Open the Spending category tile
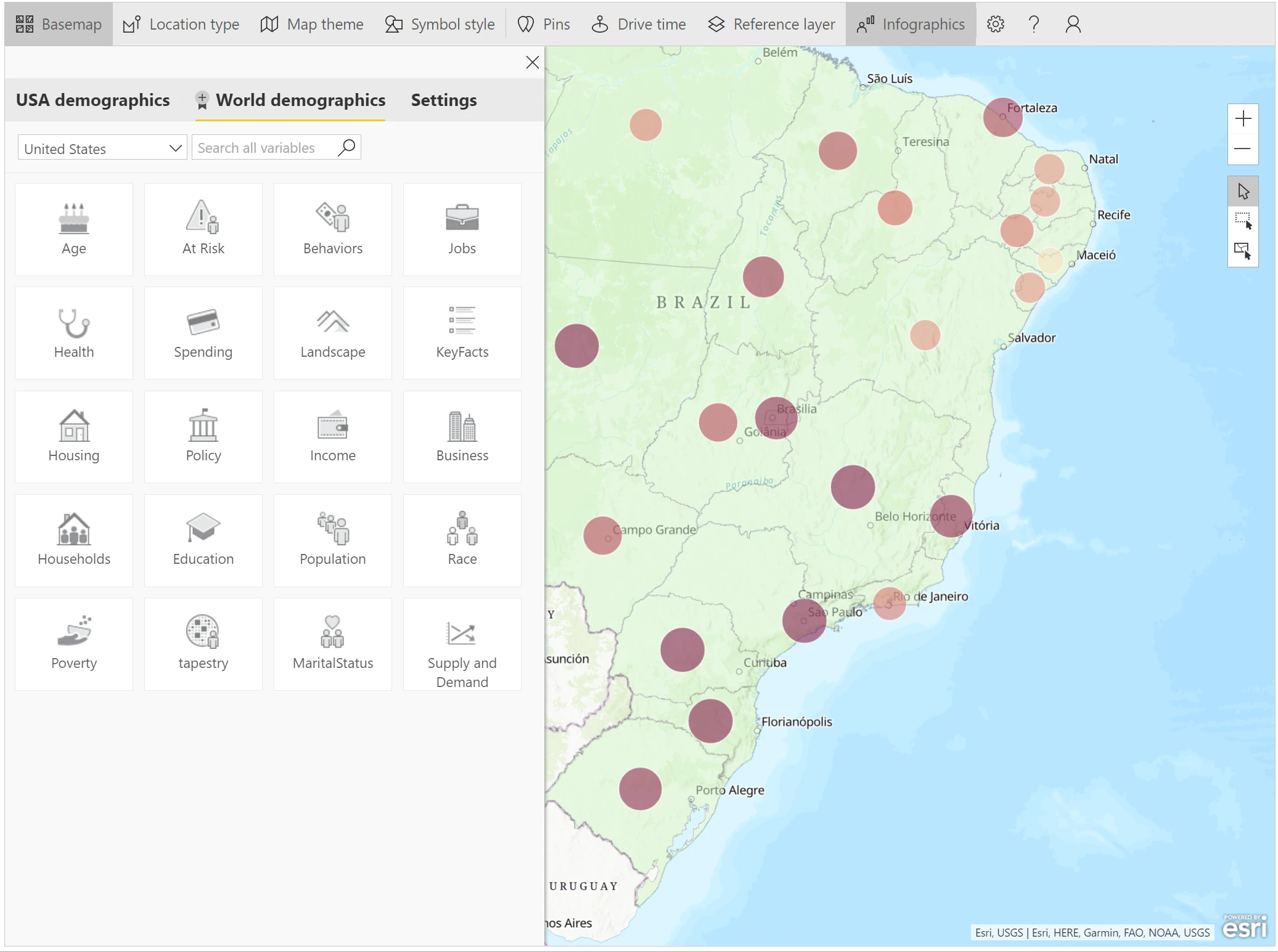 [x=203, y=333]
